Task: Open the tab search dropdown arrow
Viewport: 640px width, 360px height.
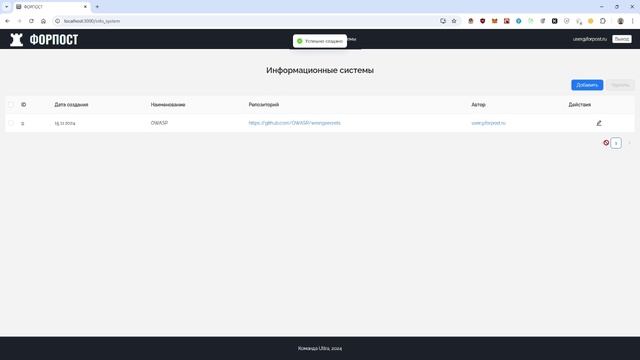Action: [x=7, y=7]
